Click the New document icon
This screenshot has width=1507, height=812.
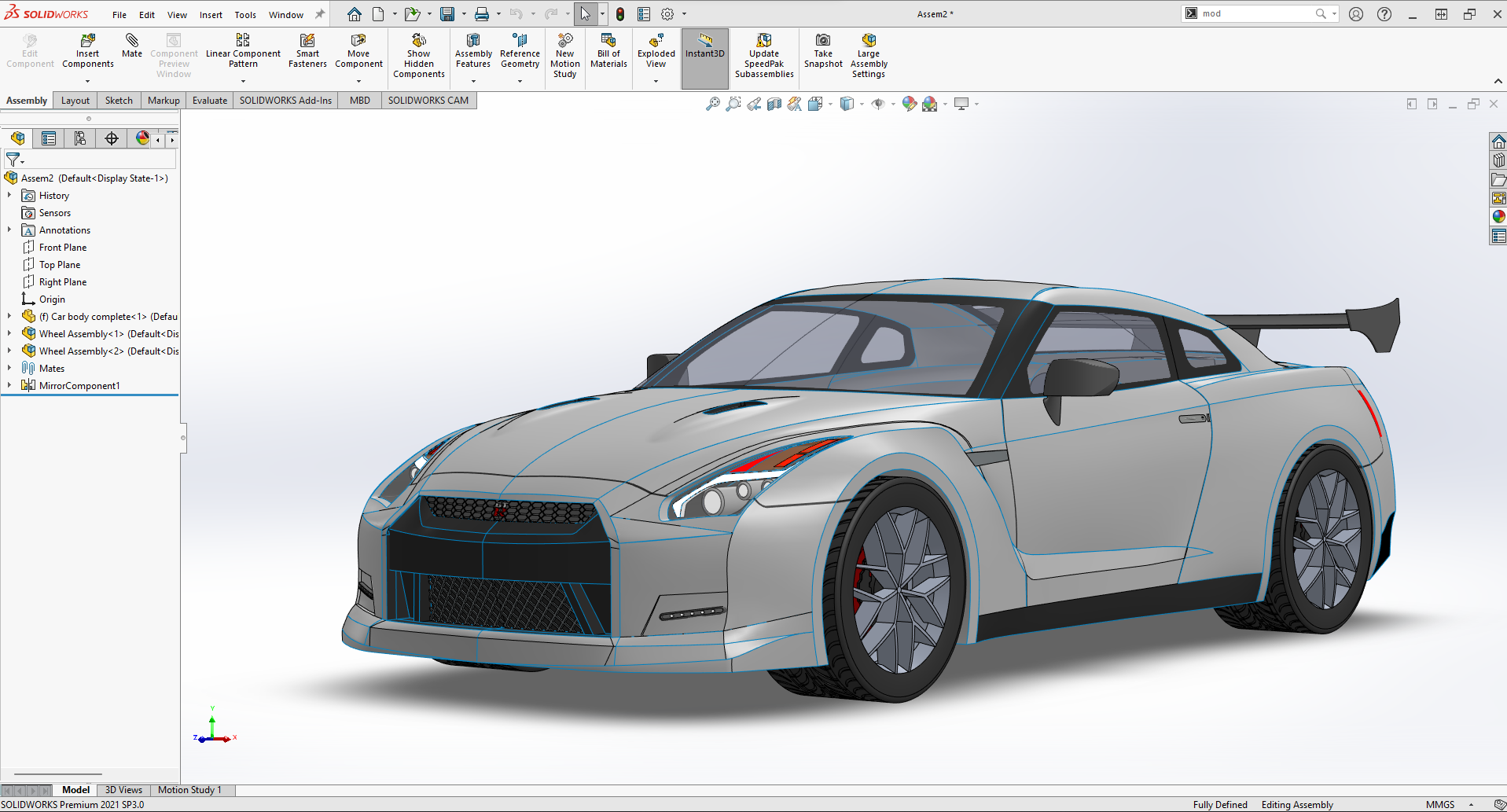[378, 14]
